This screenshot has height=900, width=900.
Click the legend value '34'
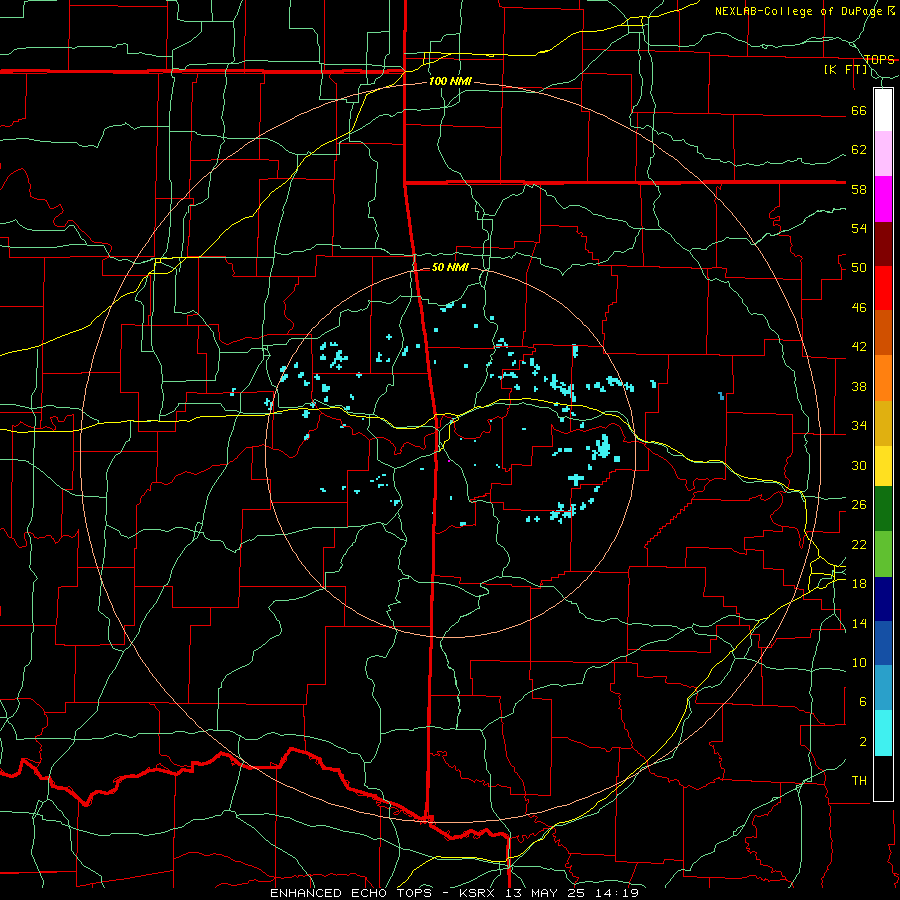coord(859,426)
